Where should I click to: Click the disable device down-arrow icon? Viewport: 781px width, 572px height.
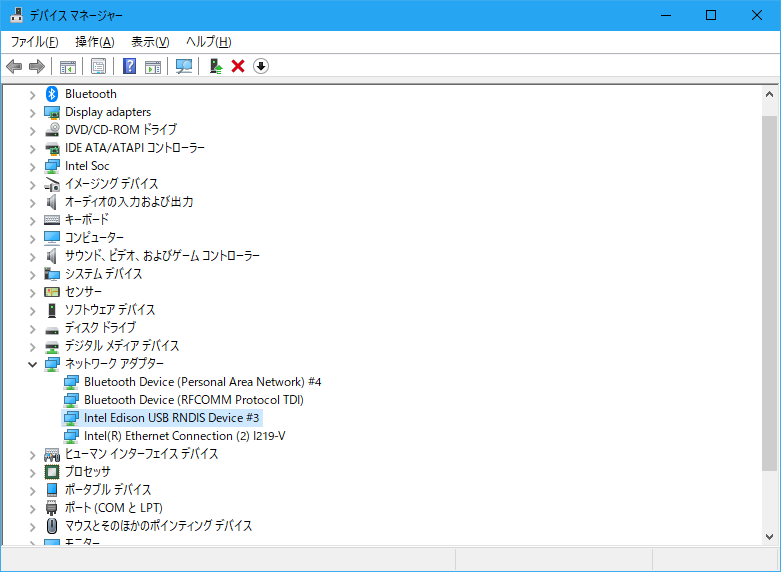[261, 66]
